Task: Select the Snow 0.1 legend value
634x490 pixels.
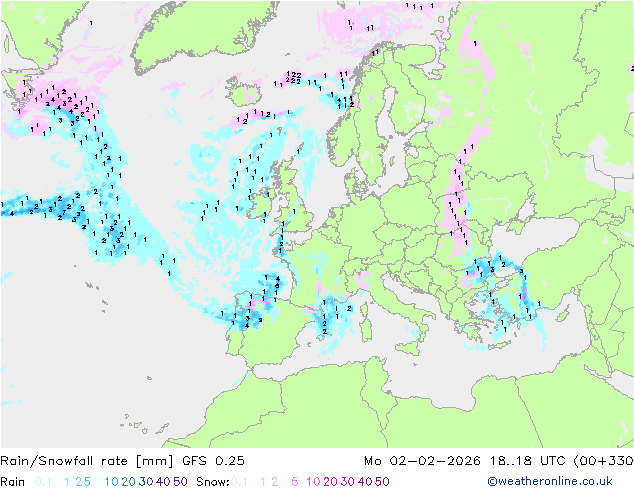Action: [239, 482]
